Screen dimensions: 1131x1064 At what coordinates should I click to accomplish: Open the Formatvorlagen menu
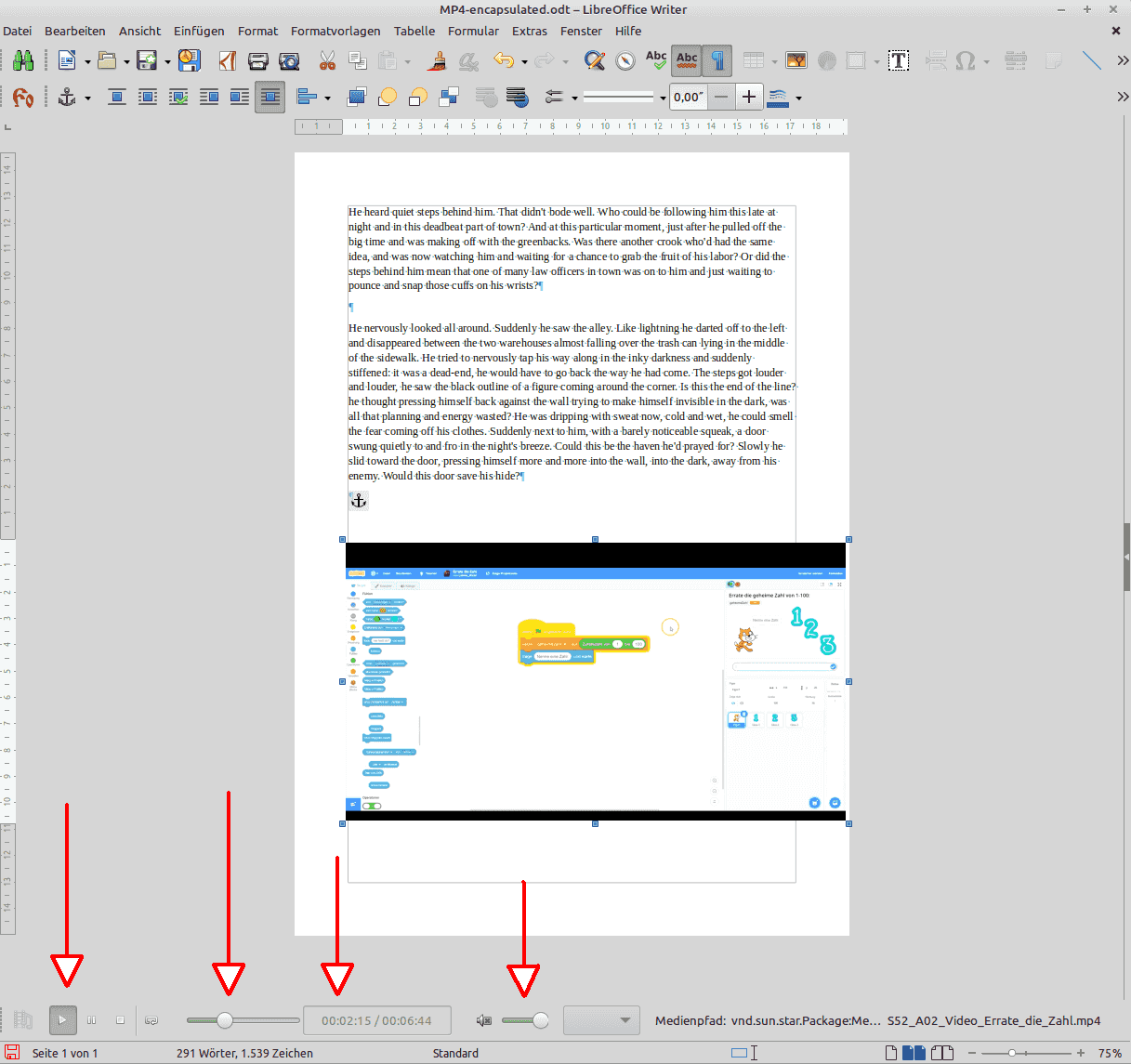coord(335,31)
